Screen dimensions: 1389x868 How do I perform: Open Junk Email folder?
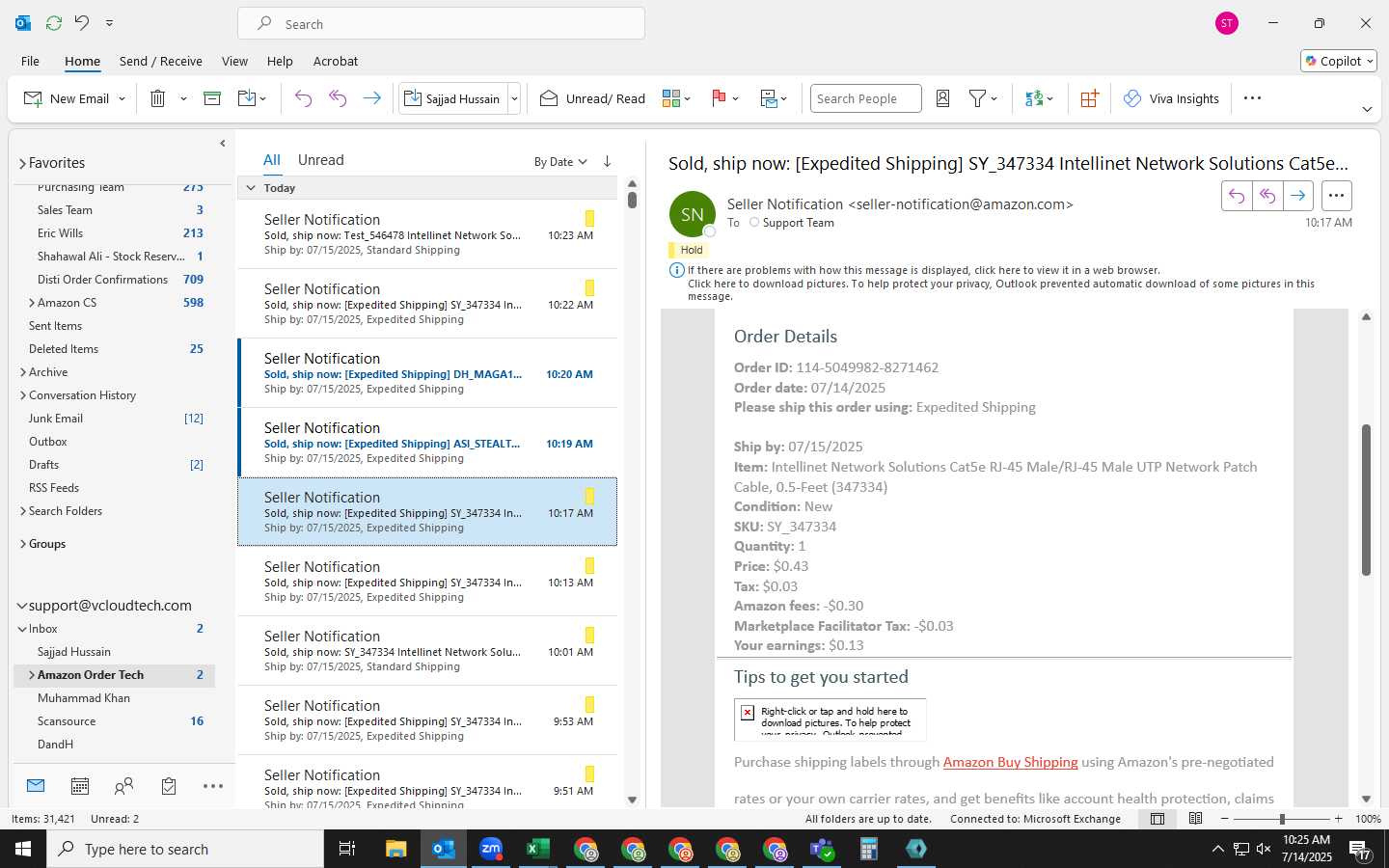[x=56, y=419]
